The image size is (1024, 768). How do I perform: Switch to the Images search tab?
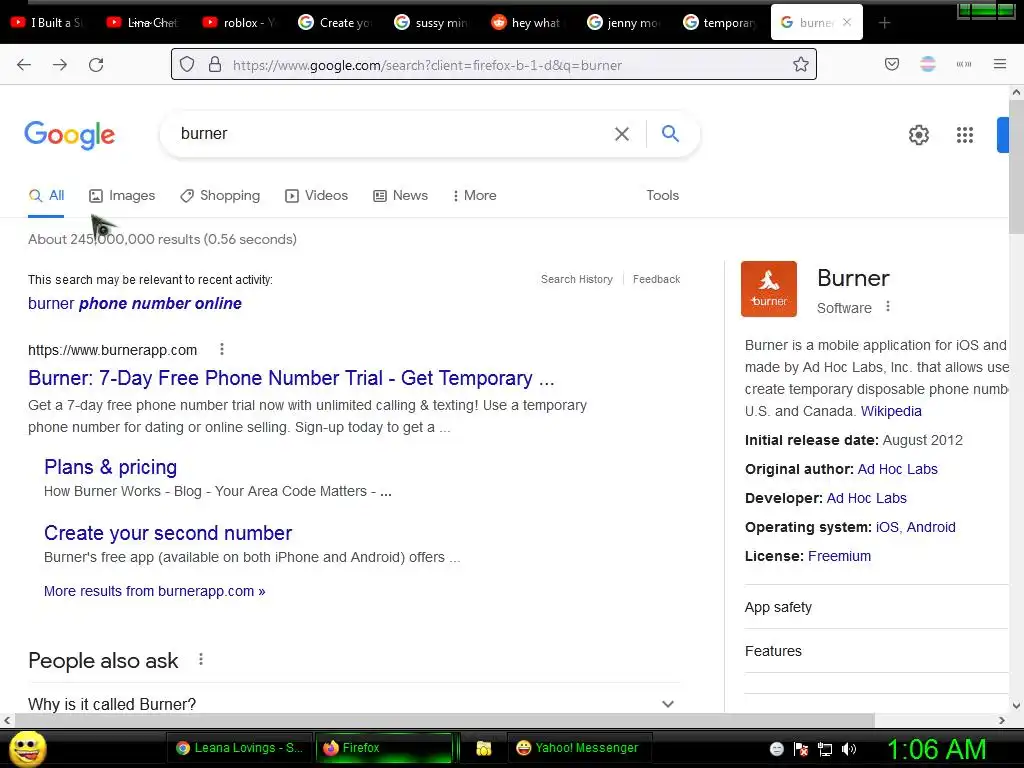122,195
